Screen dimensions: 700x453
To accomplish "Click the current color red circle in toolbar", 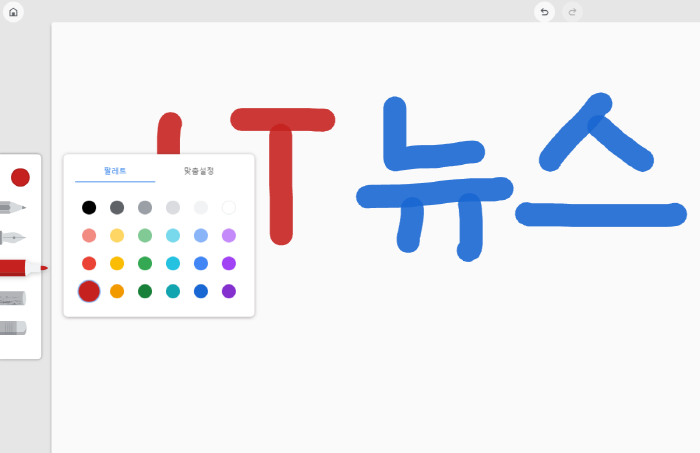I will [x=20, y=177].
